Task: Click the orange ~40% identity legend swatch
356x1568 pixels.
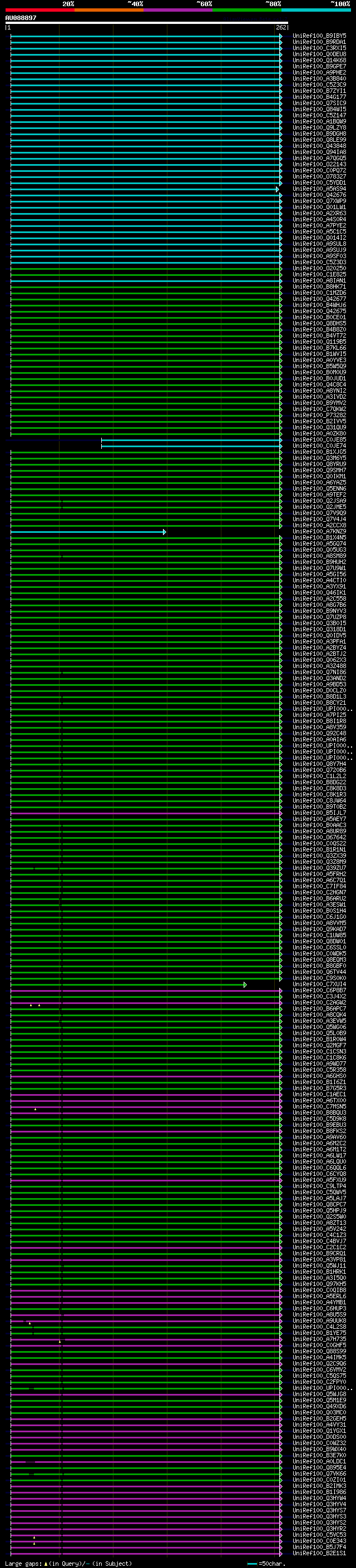Action: coord(109,10)
